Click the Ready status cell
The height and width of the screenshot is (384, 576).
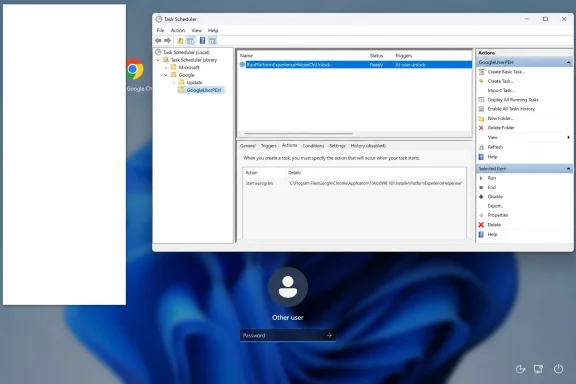376,65
